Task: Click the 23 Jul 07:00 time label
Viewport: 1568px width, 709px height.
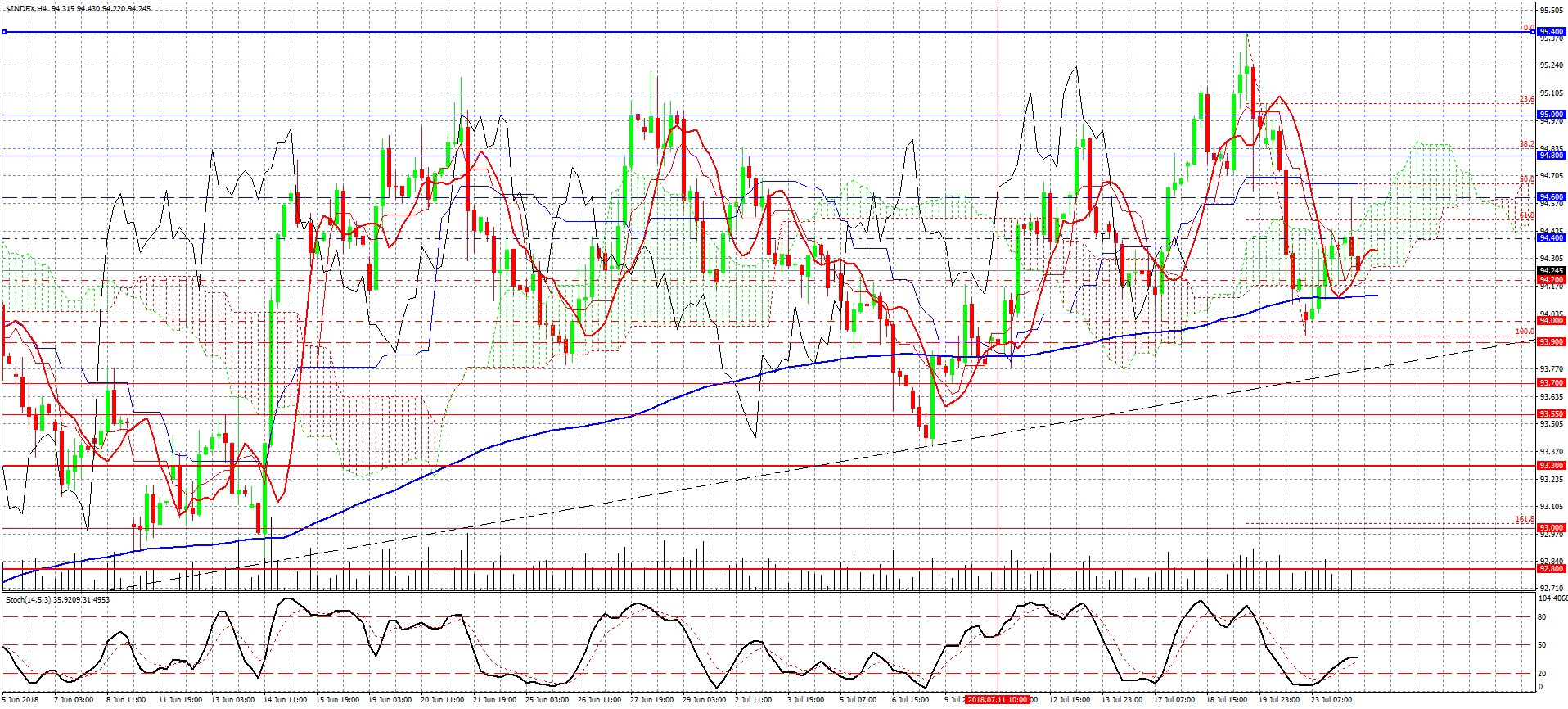Action: click(x=1331, y=700)
